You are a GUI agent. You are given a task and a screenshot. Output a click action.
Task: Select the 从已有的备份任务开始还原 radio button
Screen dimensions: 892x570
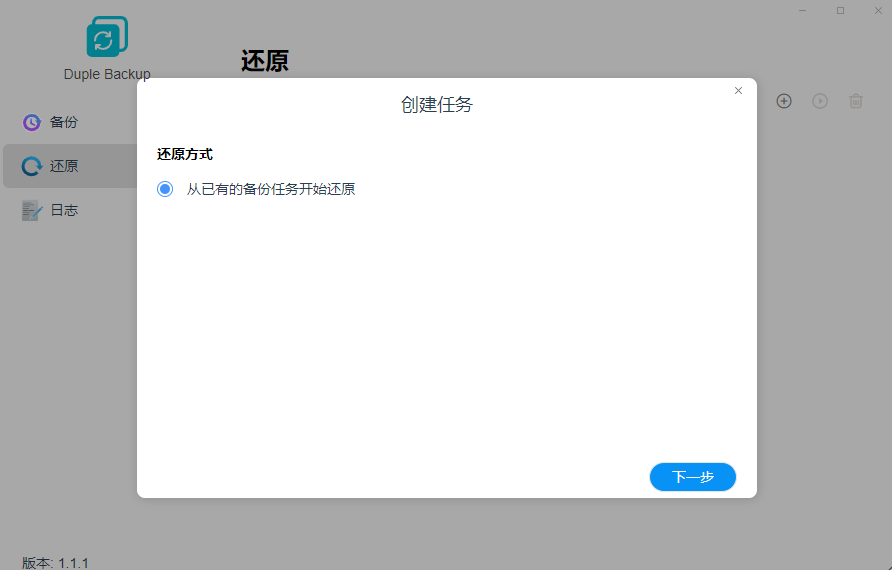click(165, 189)
